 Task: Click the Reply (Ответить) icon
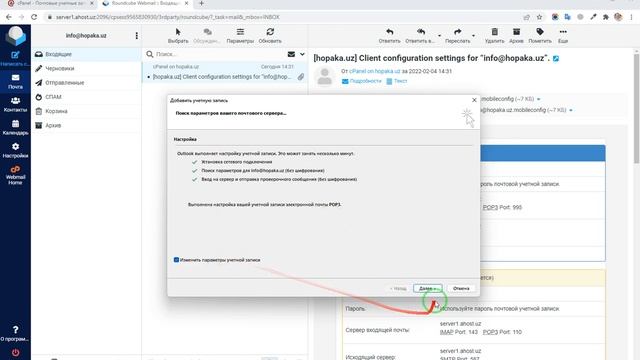(x=389, y=36)
